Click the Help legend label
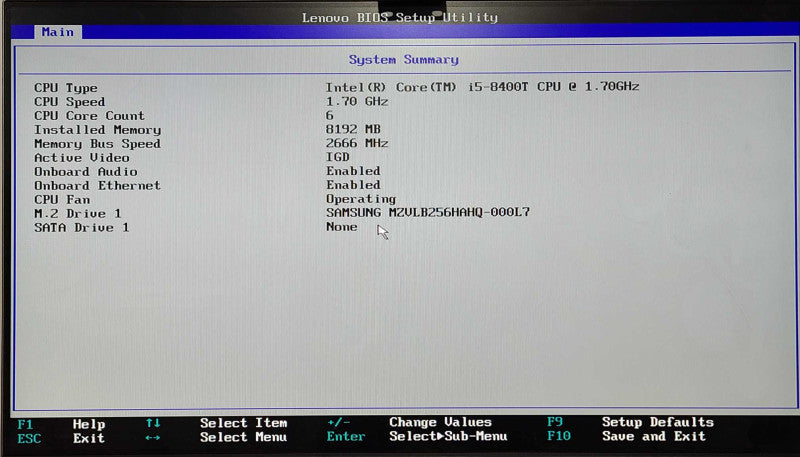 (89, 424)
